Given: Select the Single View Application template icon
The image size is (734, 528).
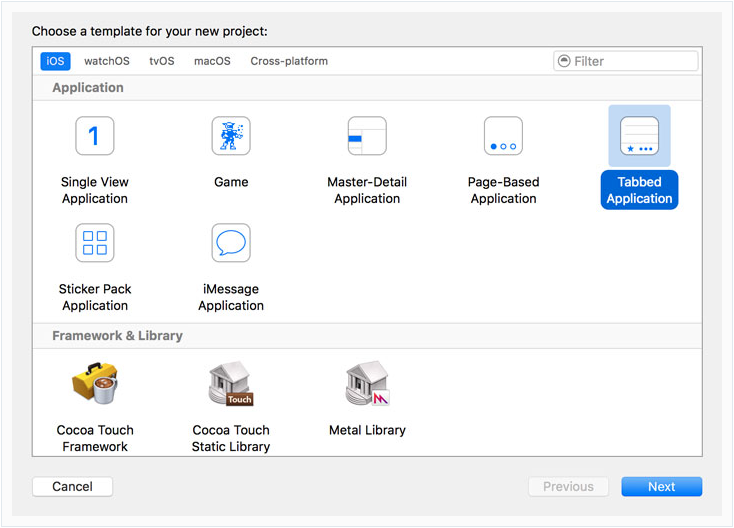Looking at the screenshot, I should click(x=95, y=136).
